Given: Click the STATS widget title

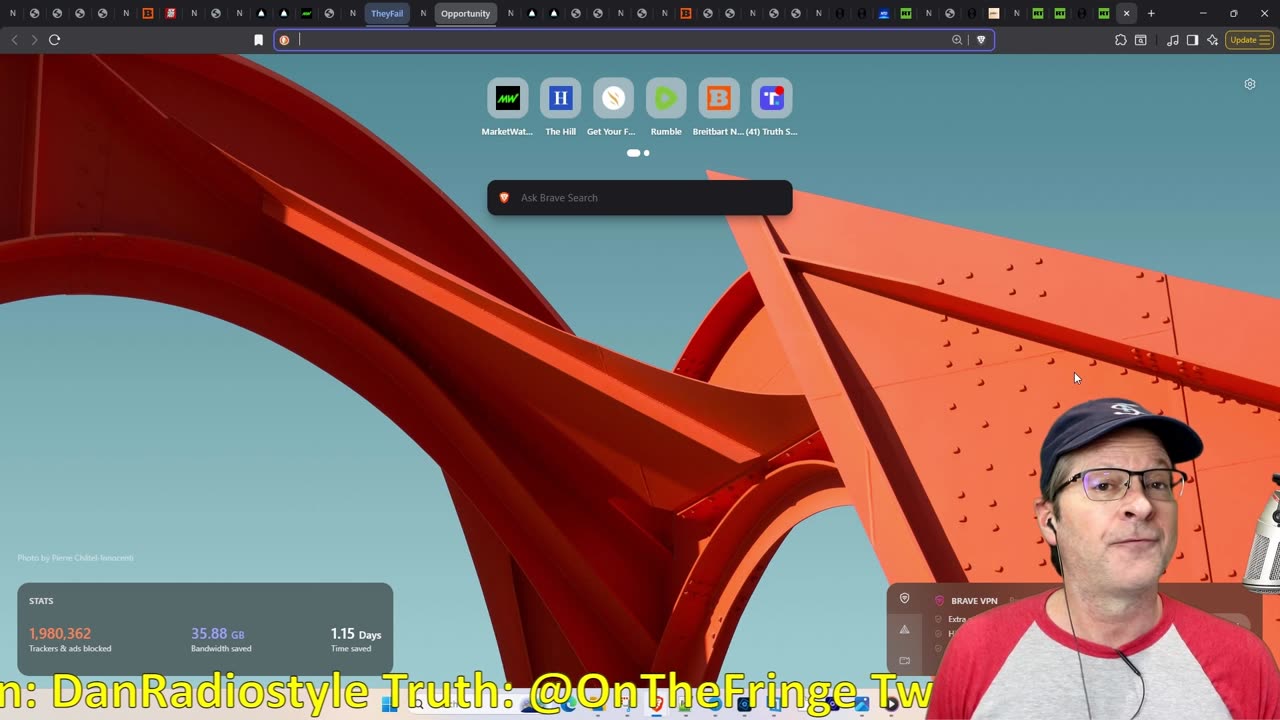Looking at the screenshot, I should point(41,601).
